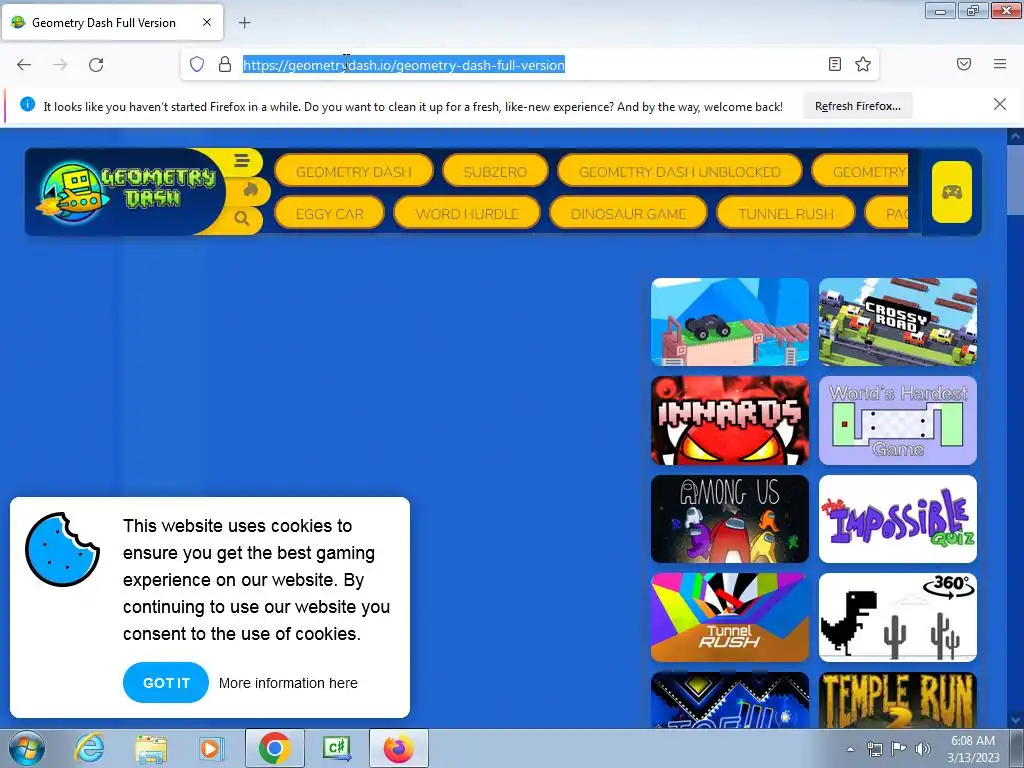Viewport: 1024px width, 768px height.
Task: Click the Geometry Dash site logo
Action: [125, 191]
